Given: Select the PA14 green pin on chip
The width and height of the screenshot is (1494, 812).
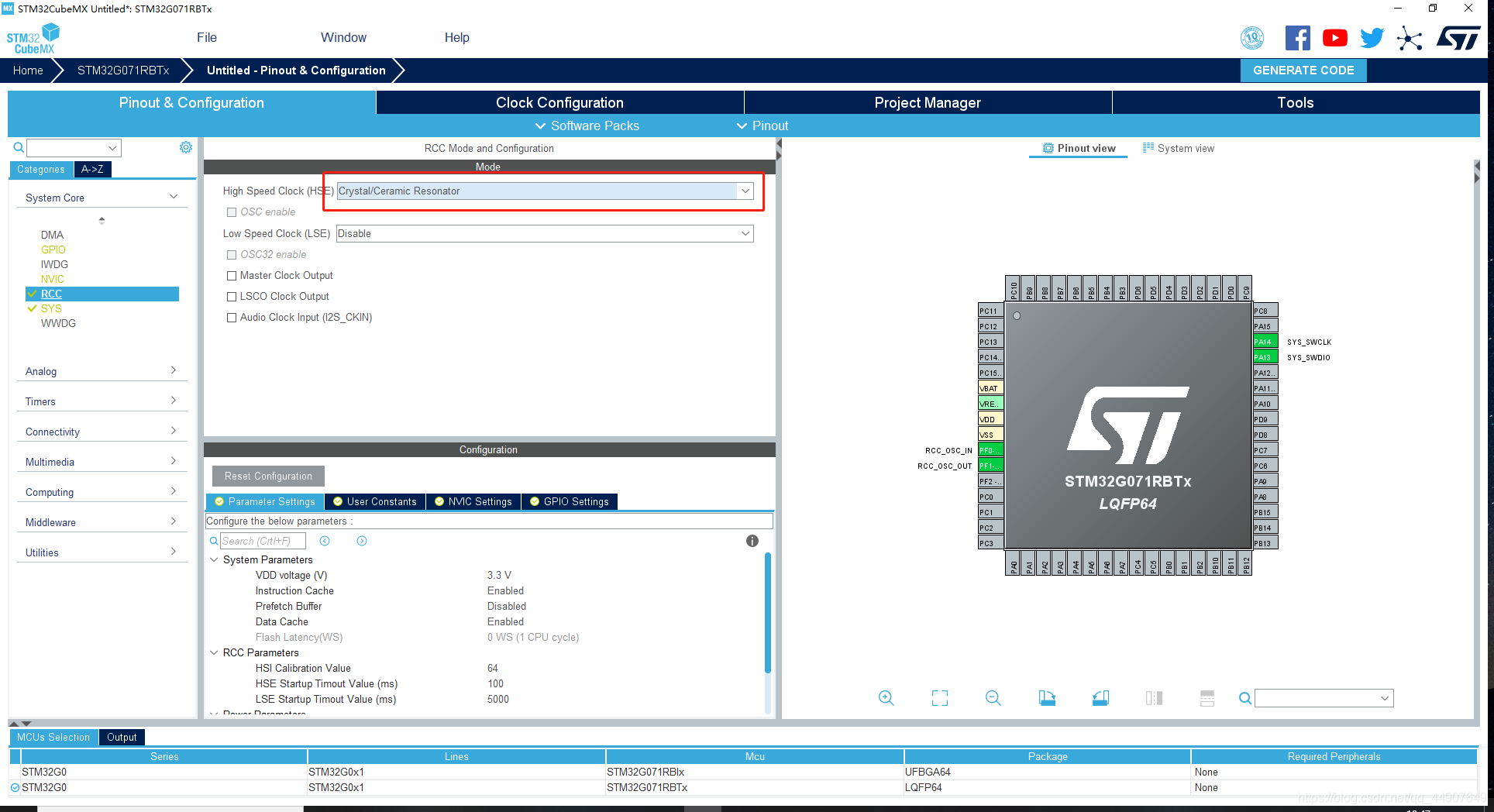Looking at the screenshot, I should (1265, 342).
